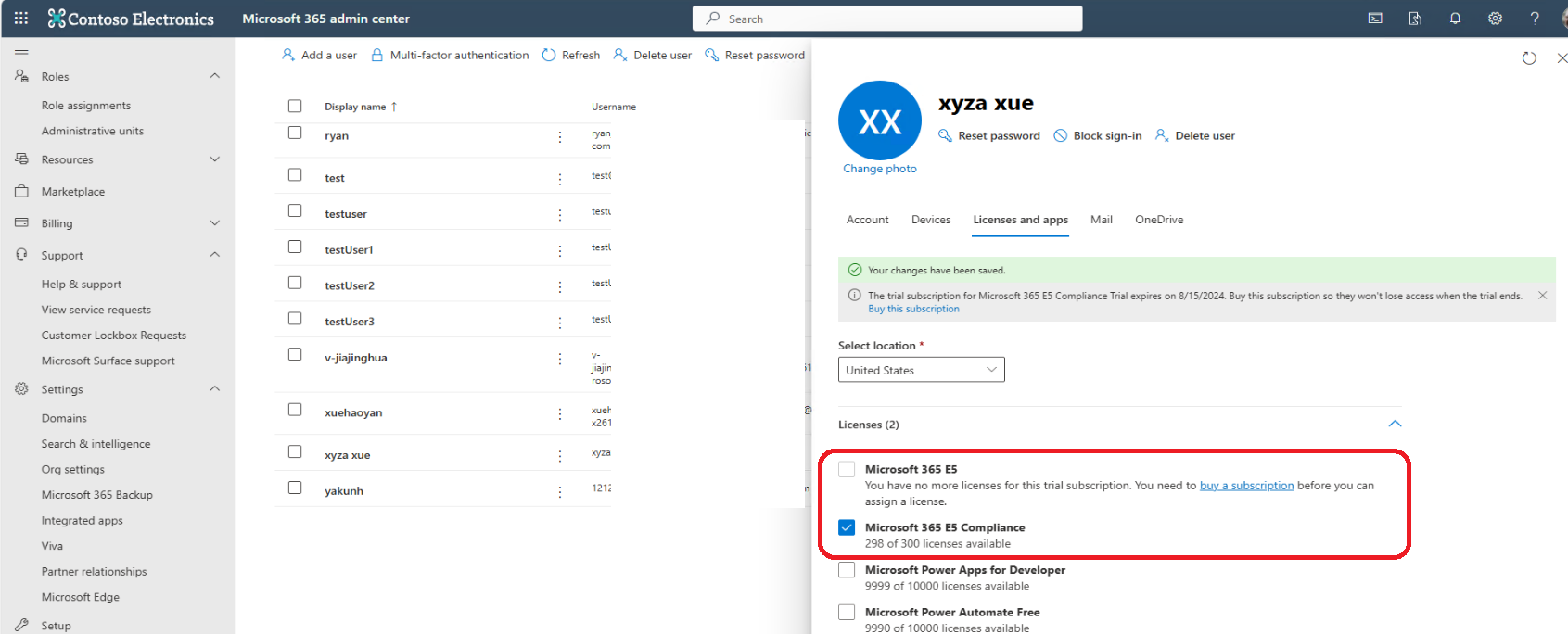
Task: Open more actions for xyza xue row
Action: click(x=560, y=456)
